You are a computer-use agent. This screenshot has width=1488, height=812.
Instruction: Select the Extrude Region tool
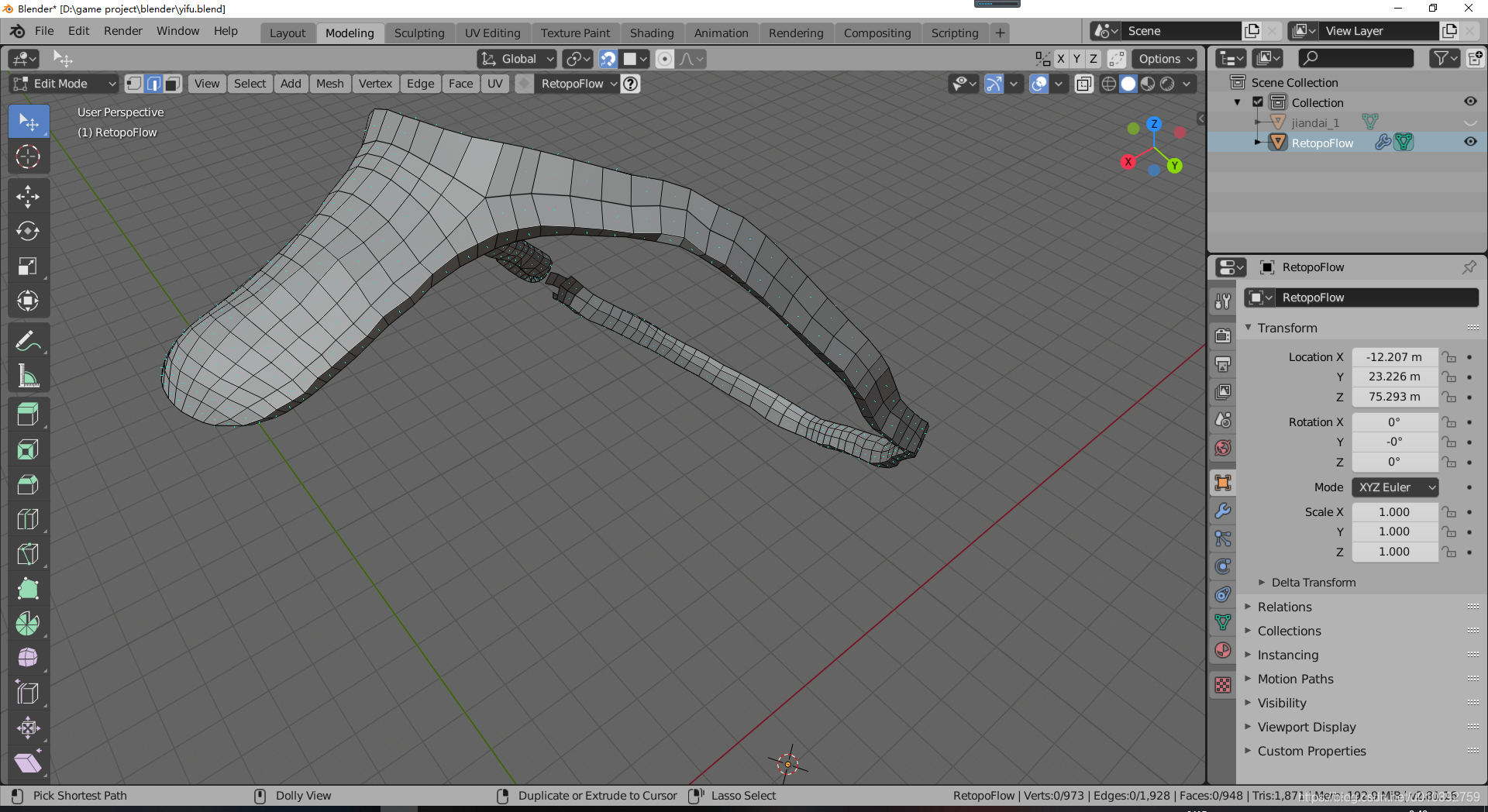click(28, 415)
